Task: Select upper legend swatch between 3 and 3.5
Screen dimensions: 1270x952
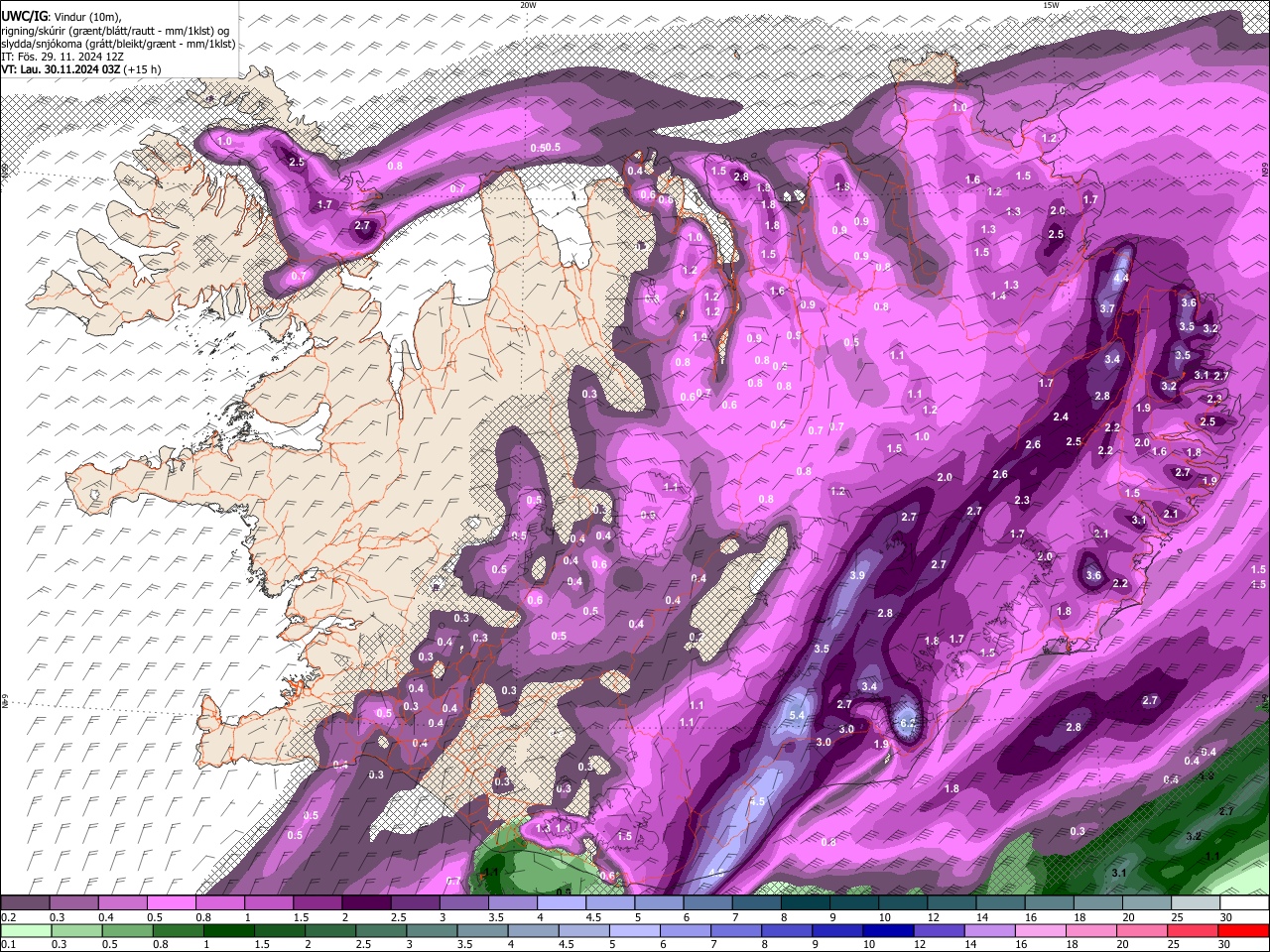Action: [x=464, y=903]
